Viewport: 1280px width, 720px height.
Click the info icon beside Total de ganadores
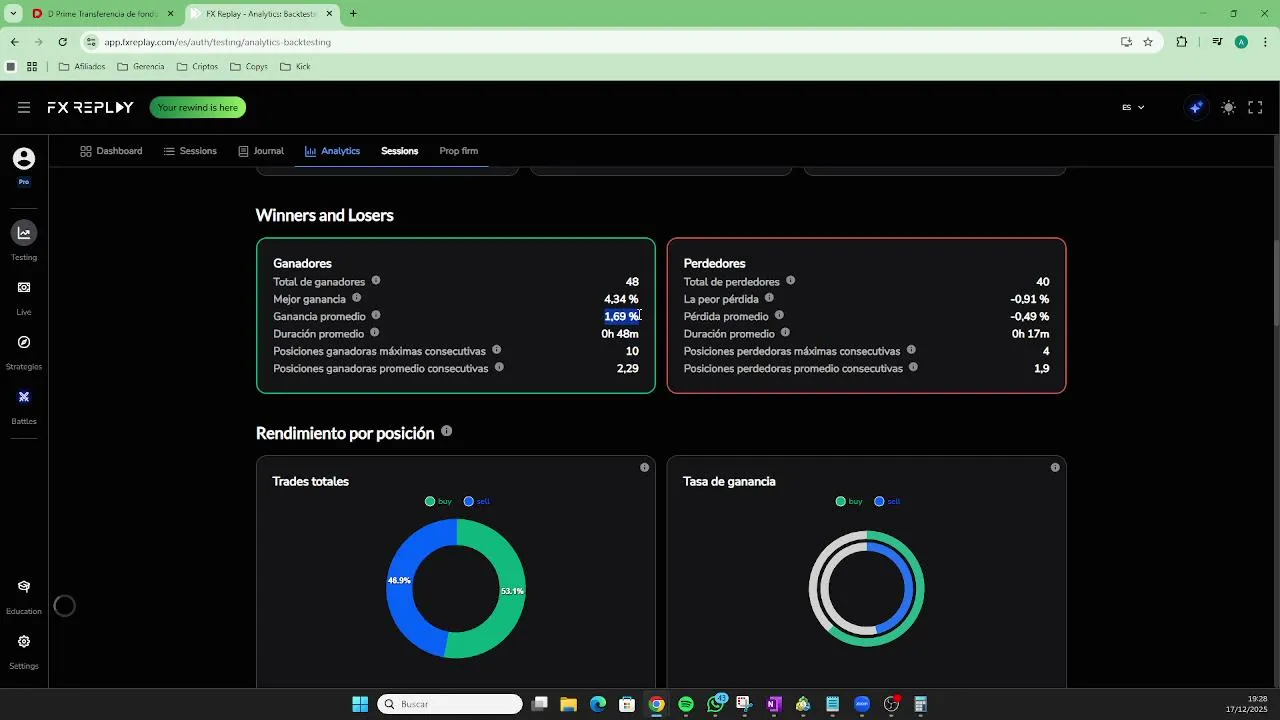[376, 281]
